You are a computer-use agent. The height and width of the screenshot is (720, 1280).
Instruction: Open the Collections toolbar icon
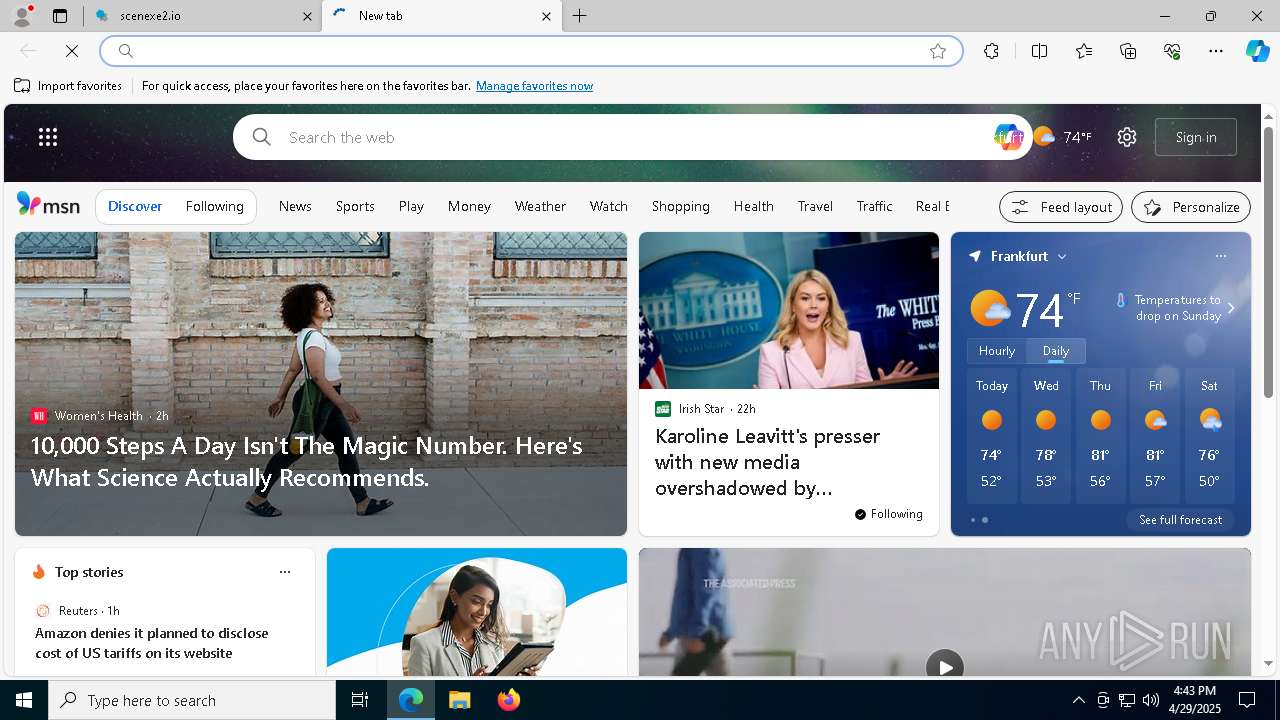(x=1128, y=51)
